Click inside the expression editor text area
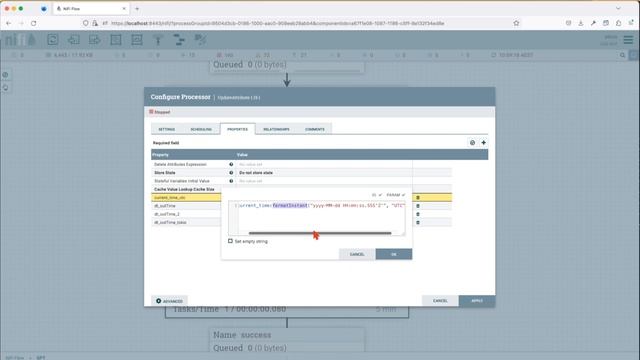This screenshot has width=640, height=360. click(321, 218)
